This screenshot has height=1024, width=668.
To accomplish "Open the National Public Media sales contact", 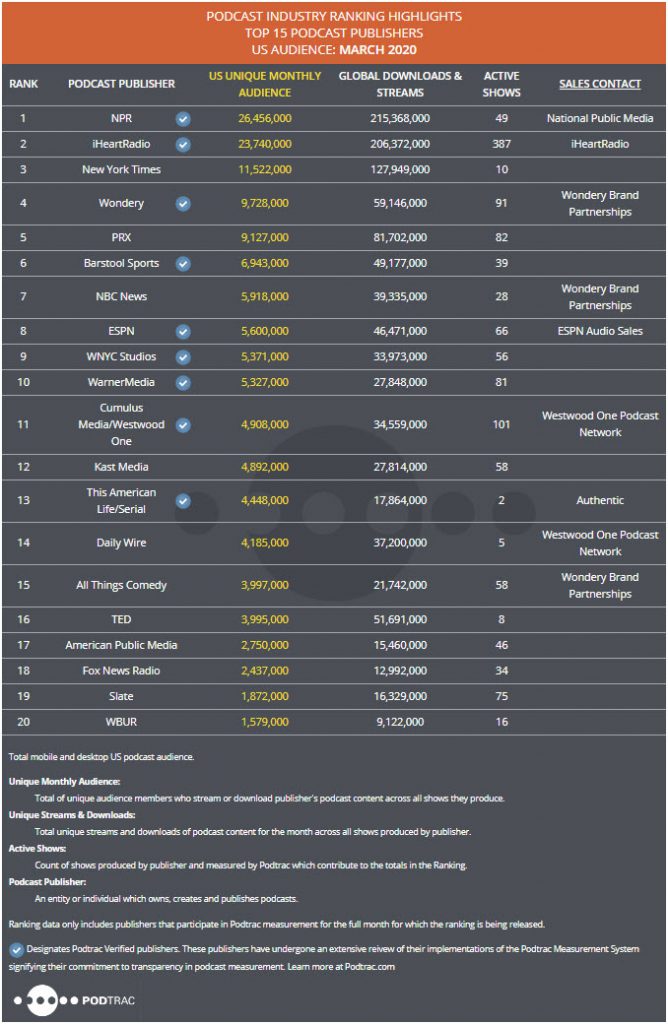I will pos(600,119).
